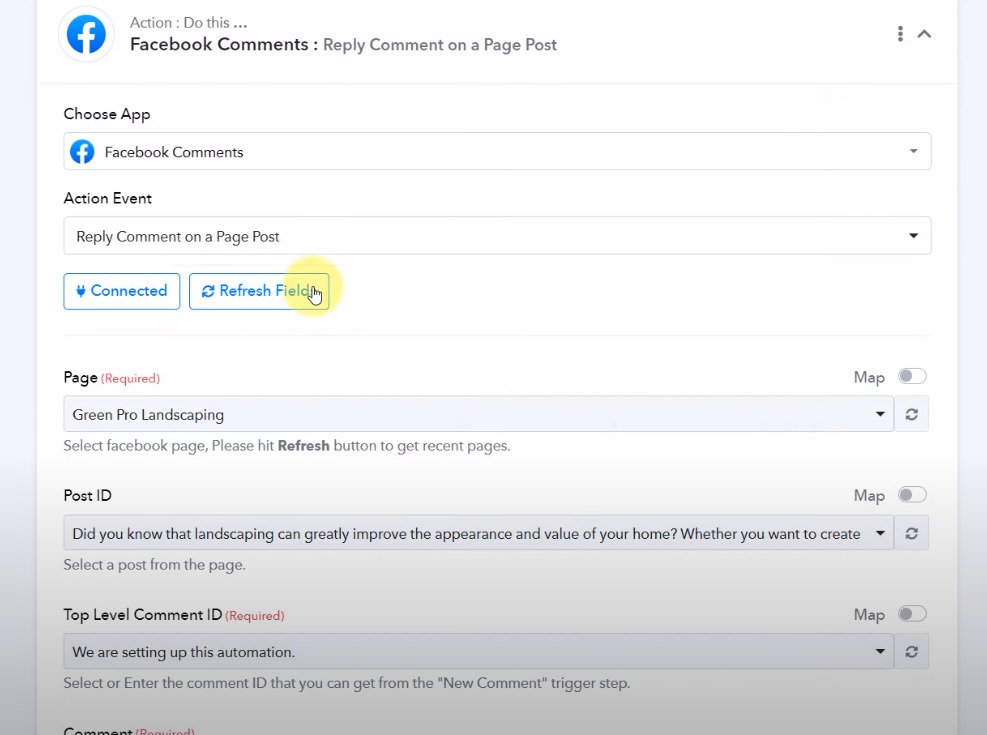Screen dimensions: 987x735
Task: Refresh the Page field list
Action: click(x=911, y=414)
